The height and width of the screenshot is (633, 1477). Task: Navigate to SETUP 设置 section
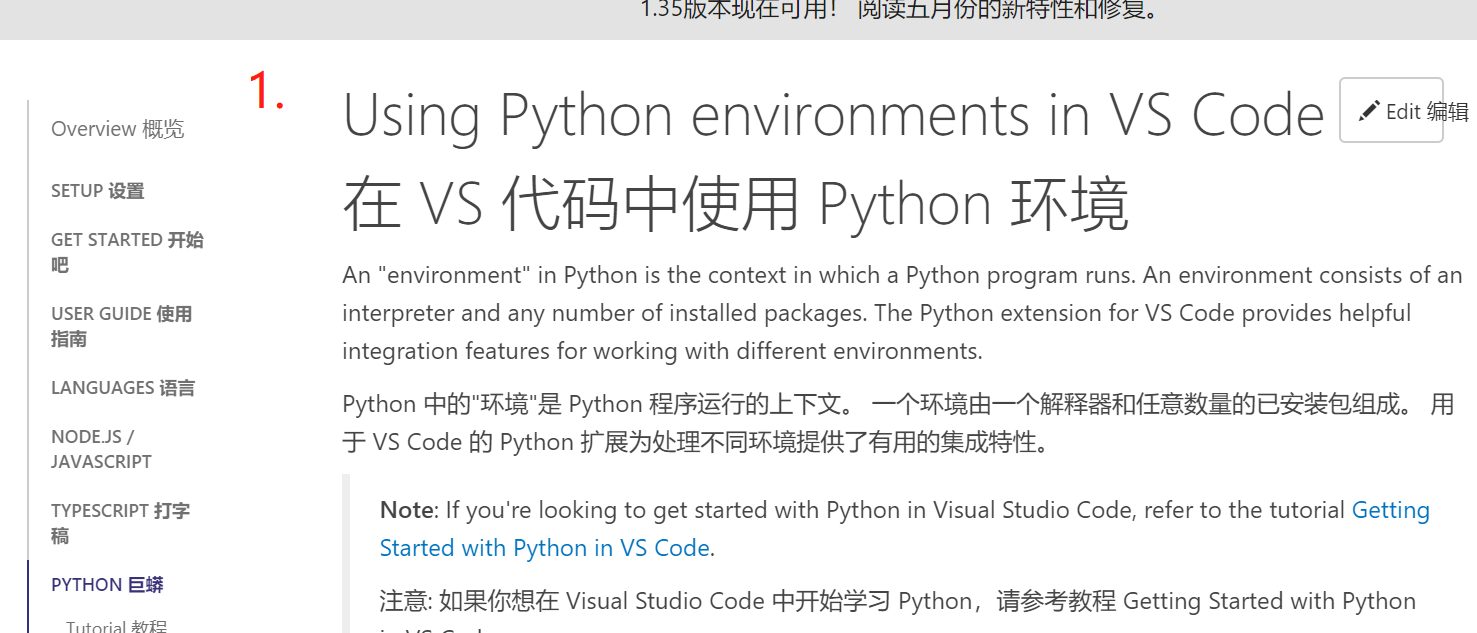[97, 190]
